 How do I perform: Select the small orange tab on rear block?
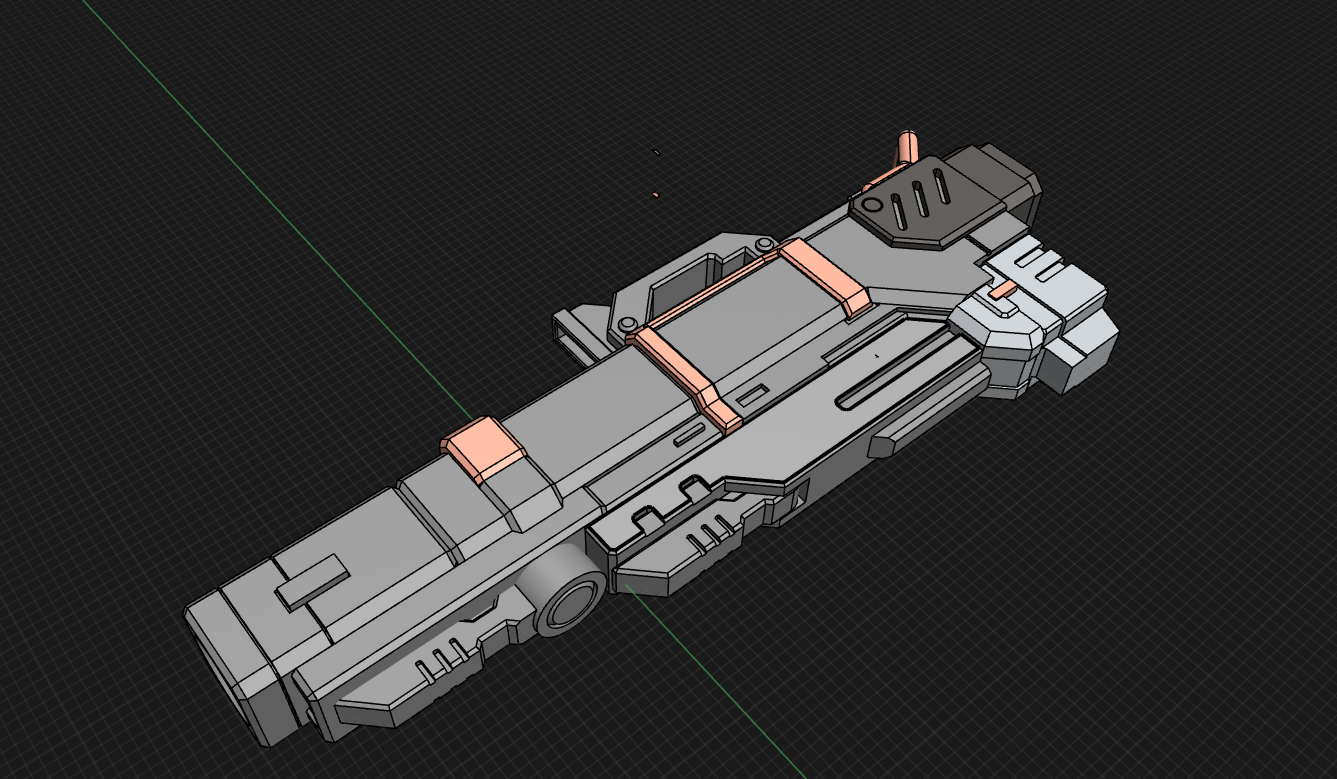pos(1003,291)
